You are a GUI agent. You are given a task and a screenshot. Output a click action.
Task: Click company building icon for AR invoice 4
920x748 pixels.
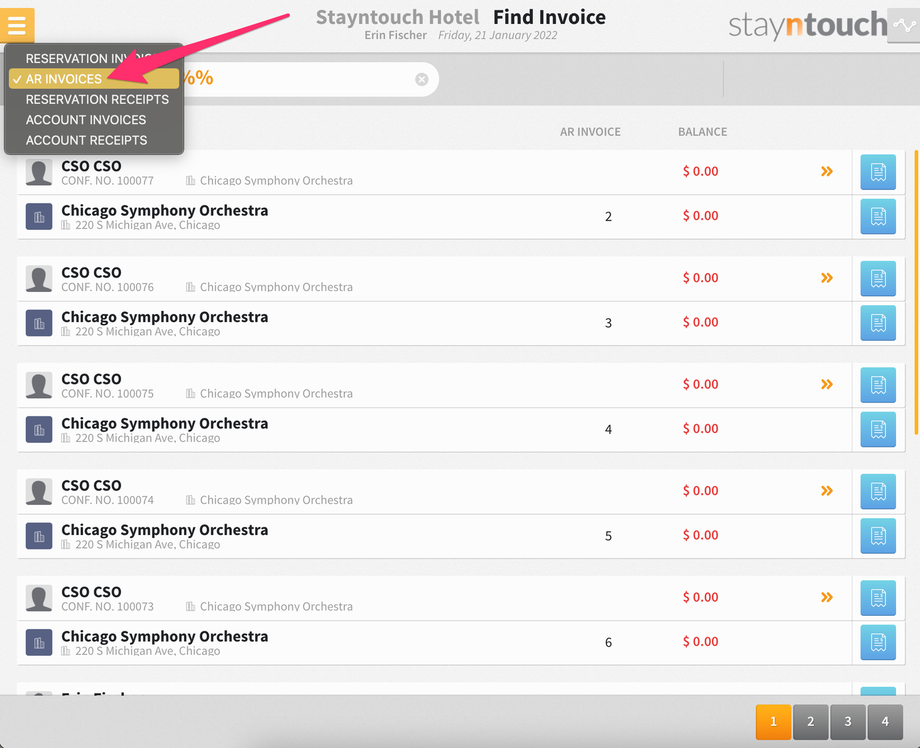[39, 429]
